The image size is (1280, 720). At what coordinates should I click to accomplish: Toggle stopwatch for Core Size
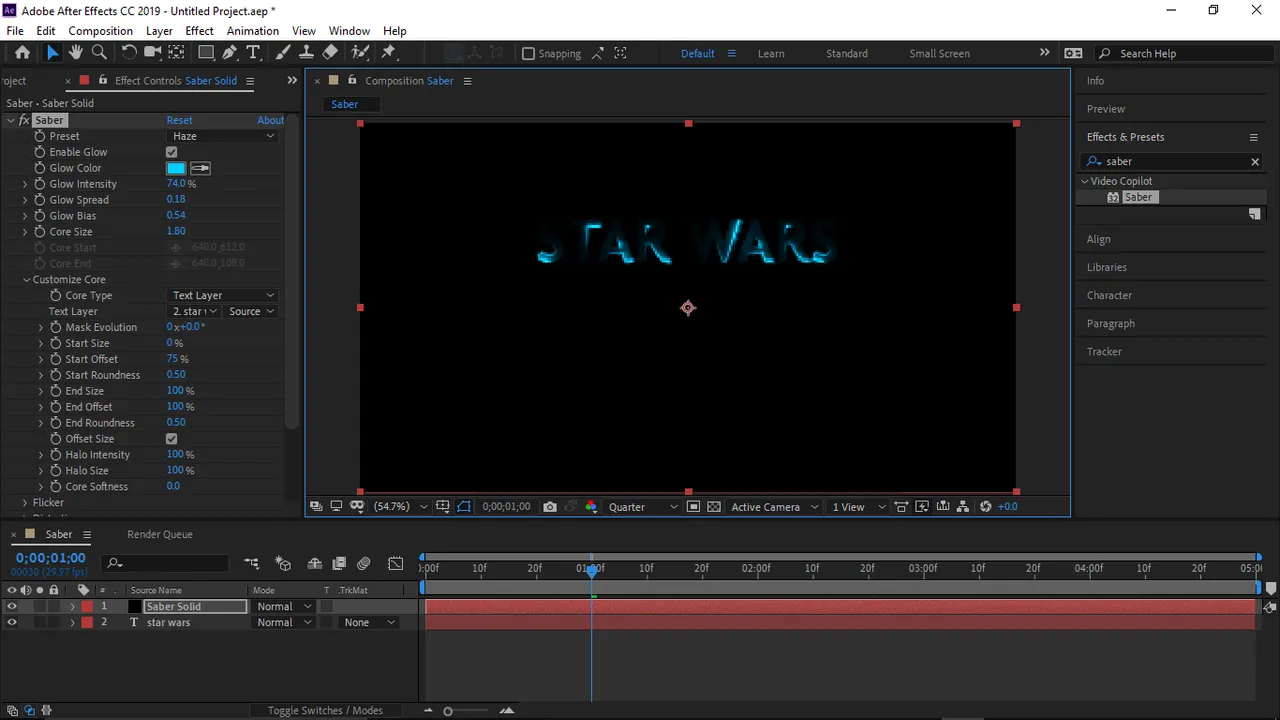click(40, 232)
